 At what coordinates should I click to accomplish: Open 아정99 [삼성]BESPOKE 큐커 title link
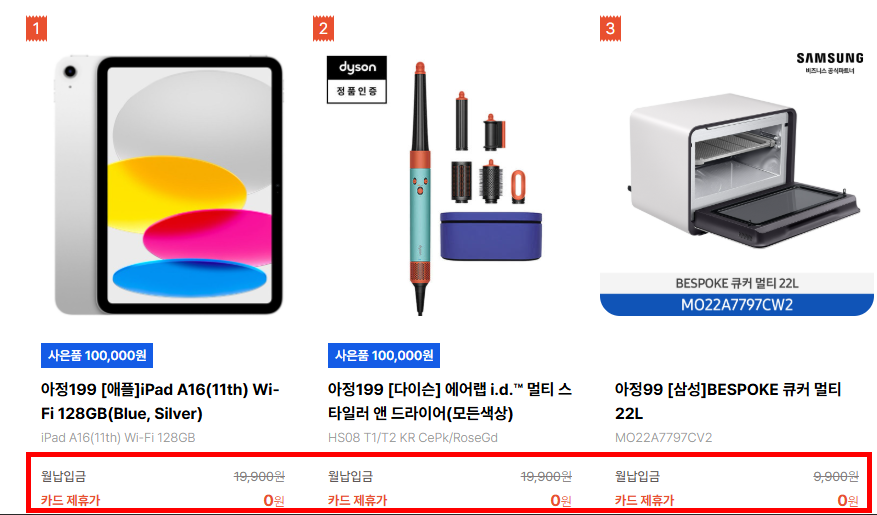(728, 401)
